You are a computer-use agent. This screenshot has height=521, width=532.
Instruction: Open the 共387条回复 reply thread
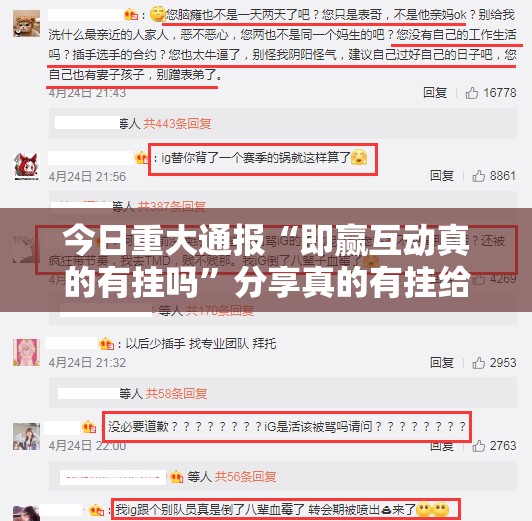(x=172, y=206)
